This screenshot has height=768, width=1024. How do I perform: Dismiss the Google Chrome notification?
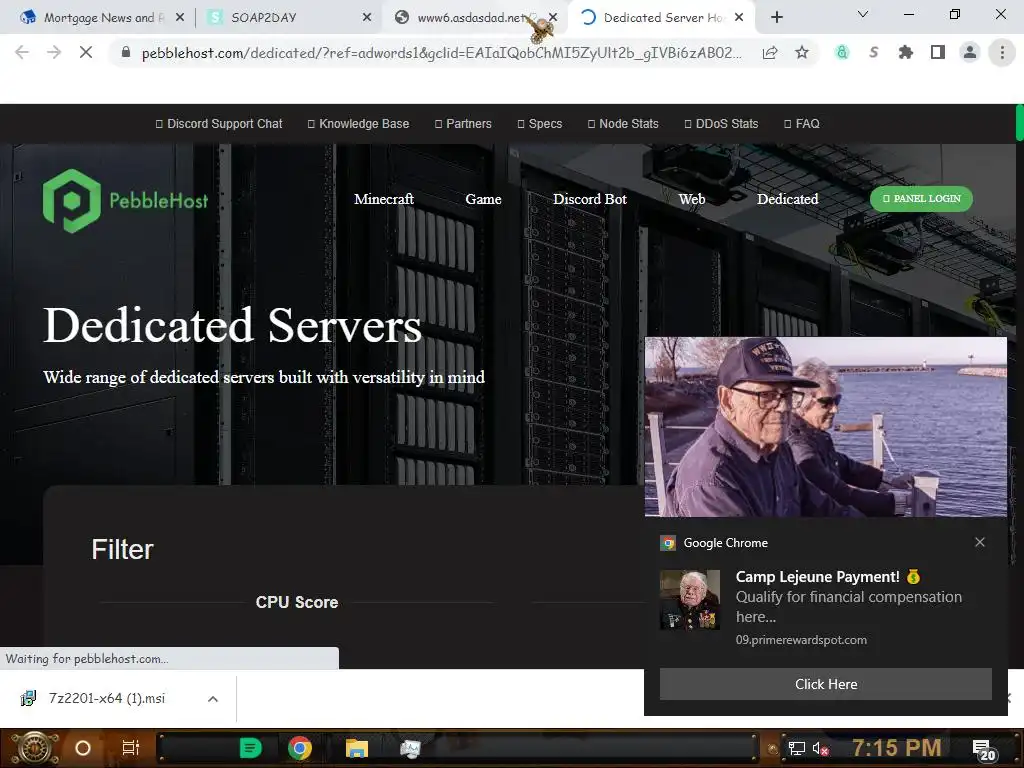(980, 542)
